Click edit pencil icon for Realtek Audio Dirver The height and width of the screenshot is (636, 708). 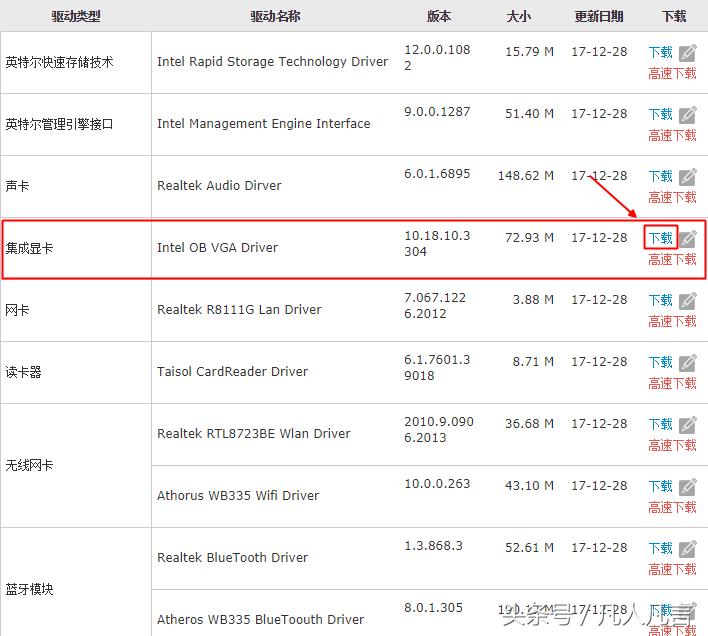[x=688, y=176]
